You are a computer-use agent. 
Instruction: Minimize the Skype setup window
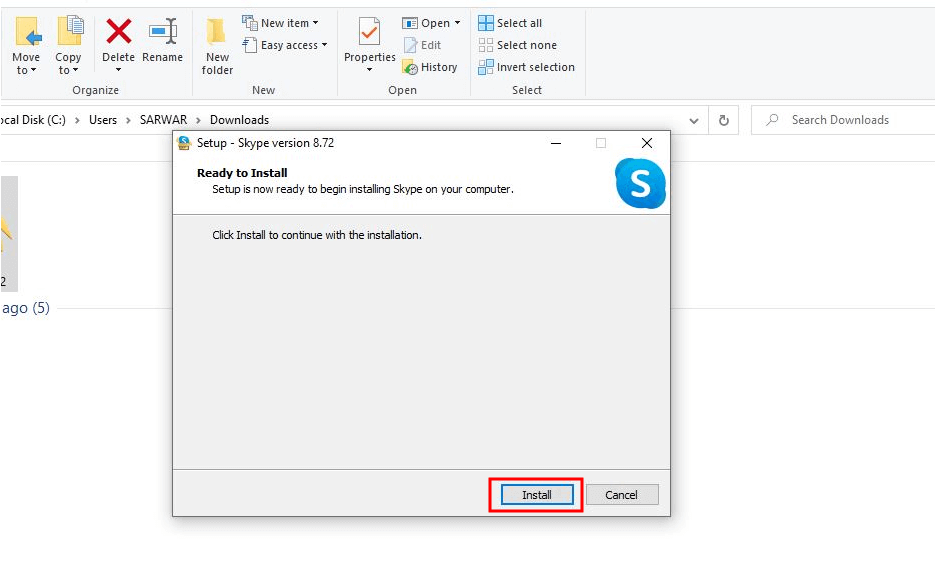pos(556,143)
